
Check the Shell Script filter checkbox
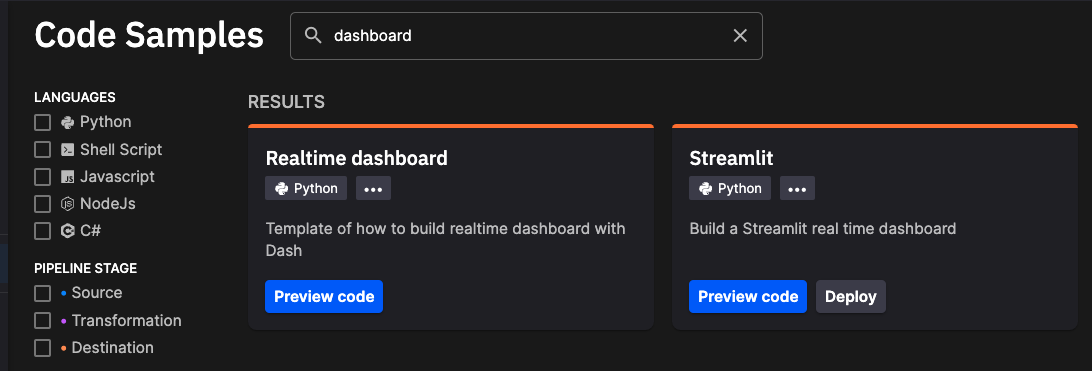(x=42, y=150)
